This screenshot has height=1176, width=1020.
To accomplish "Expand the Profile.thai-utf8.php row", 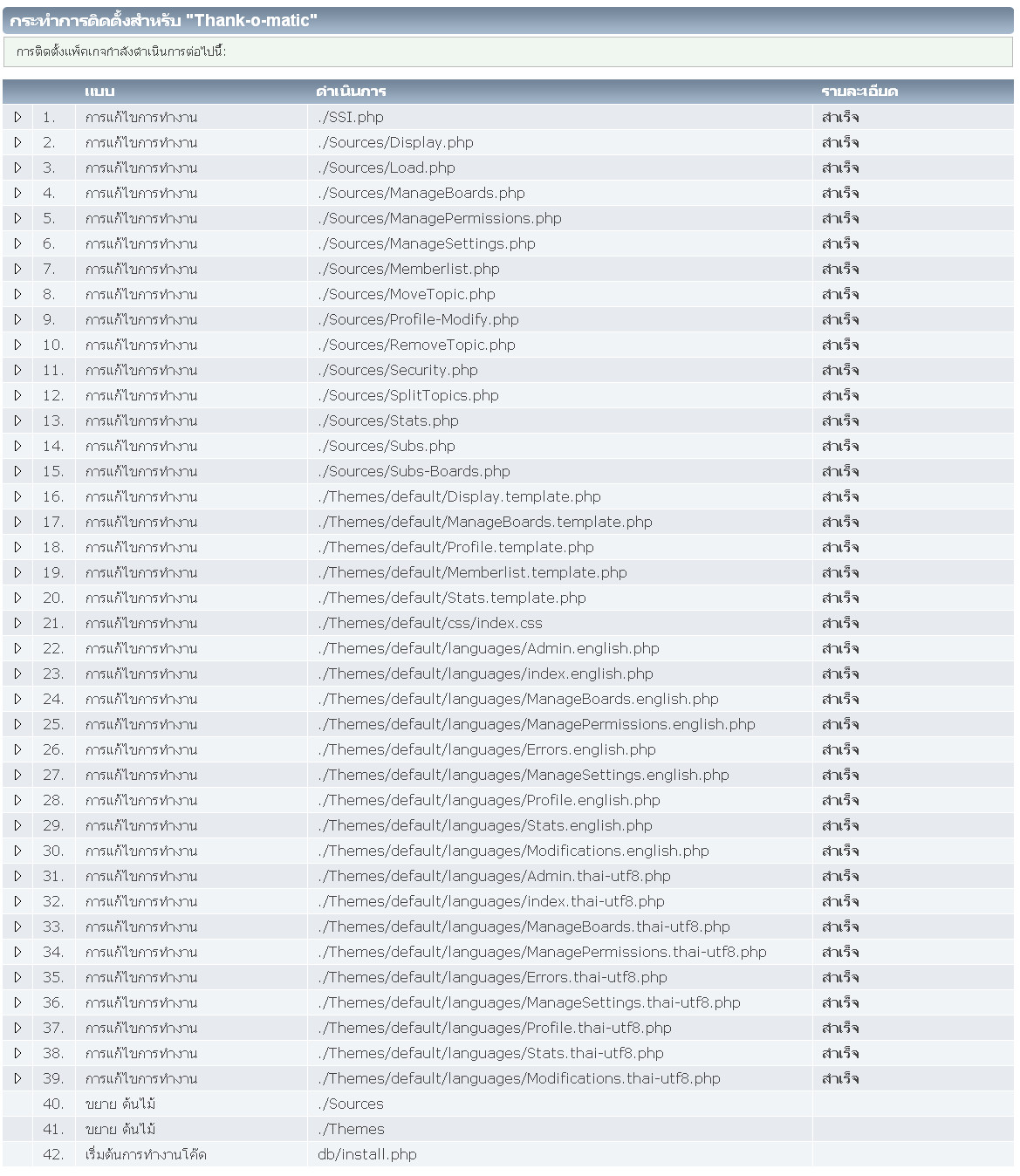I will pyautogui.click(x=17, y=1028).
